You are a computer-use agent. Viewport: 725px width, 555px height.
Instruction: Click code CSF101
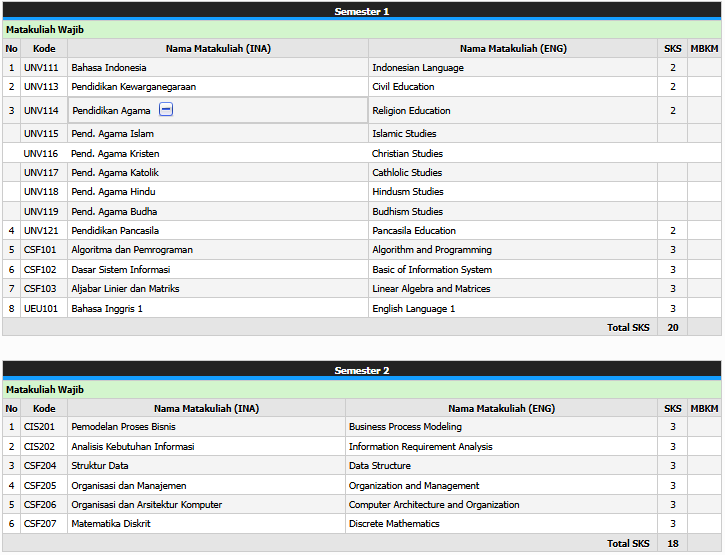tap(40, 250)
